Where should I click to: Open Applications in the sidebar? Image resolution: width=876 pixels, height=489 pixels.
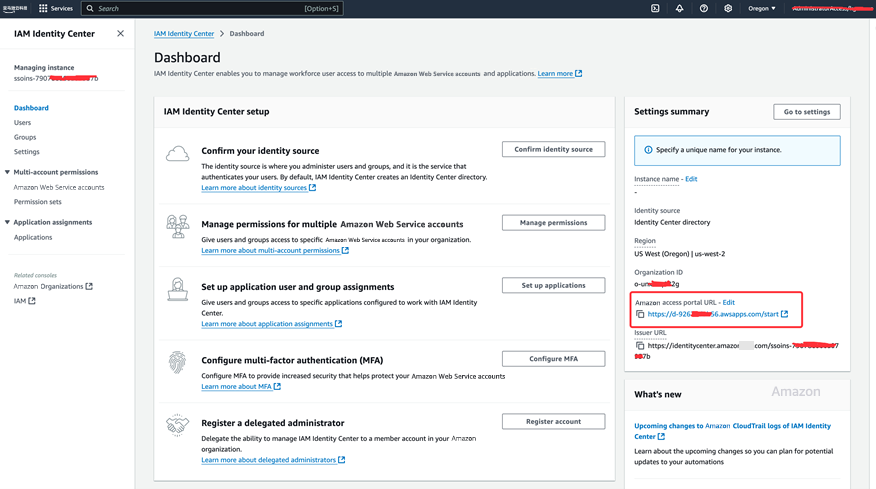(33, 237)
